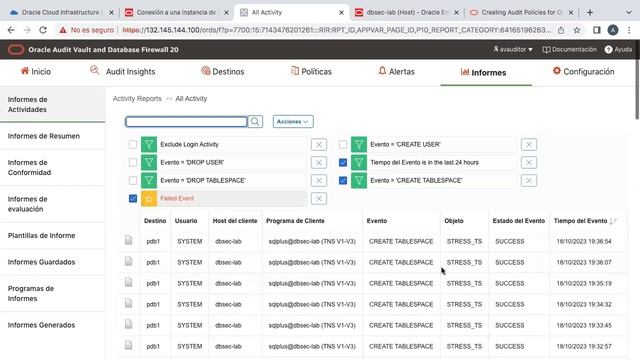Enable the Evento = 'DROP USER' checkbox
This screenshot has width=640, height=360.
point(133,162)
